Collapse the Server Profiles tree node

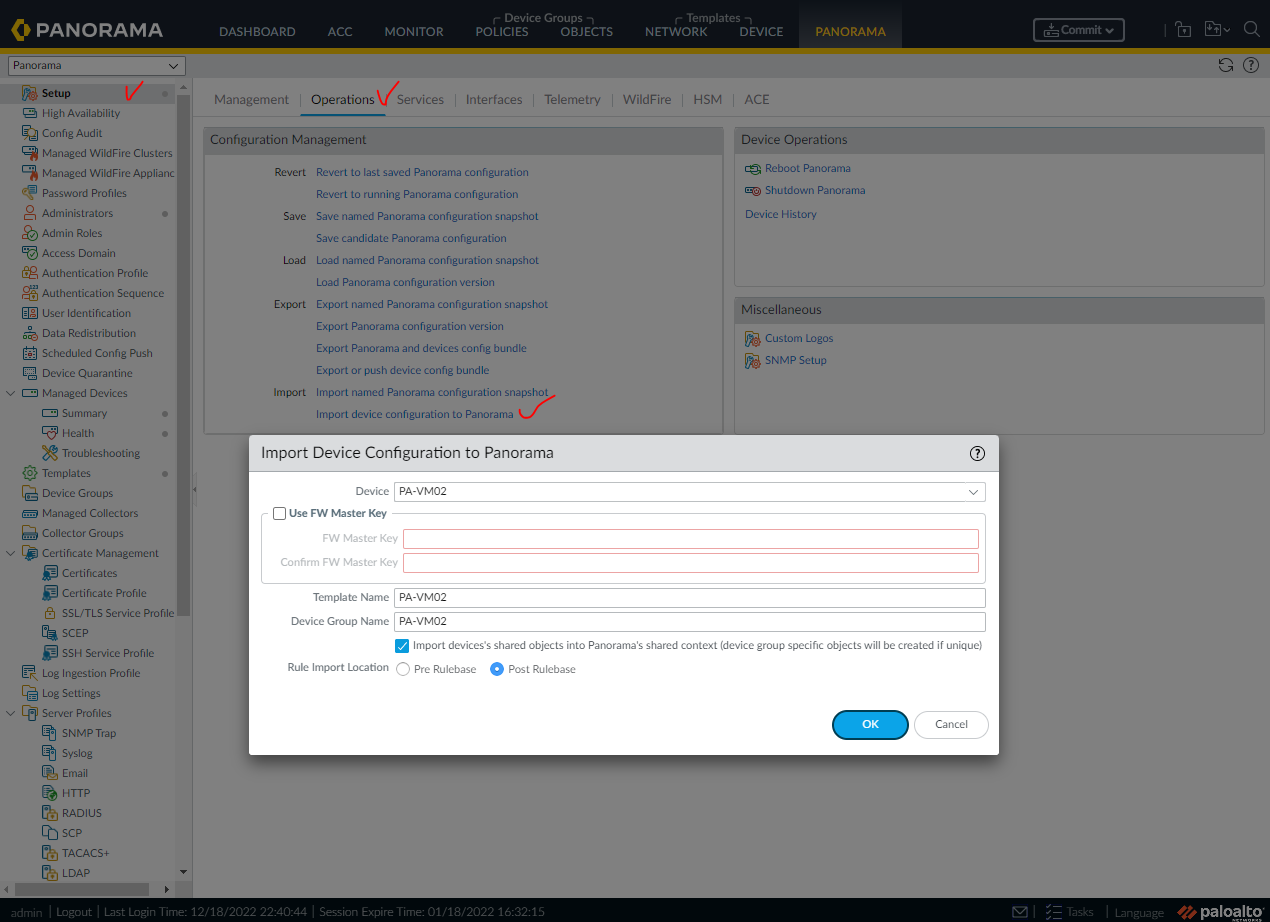11,713
